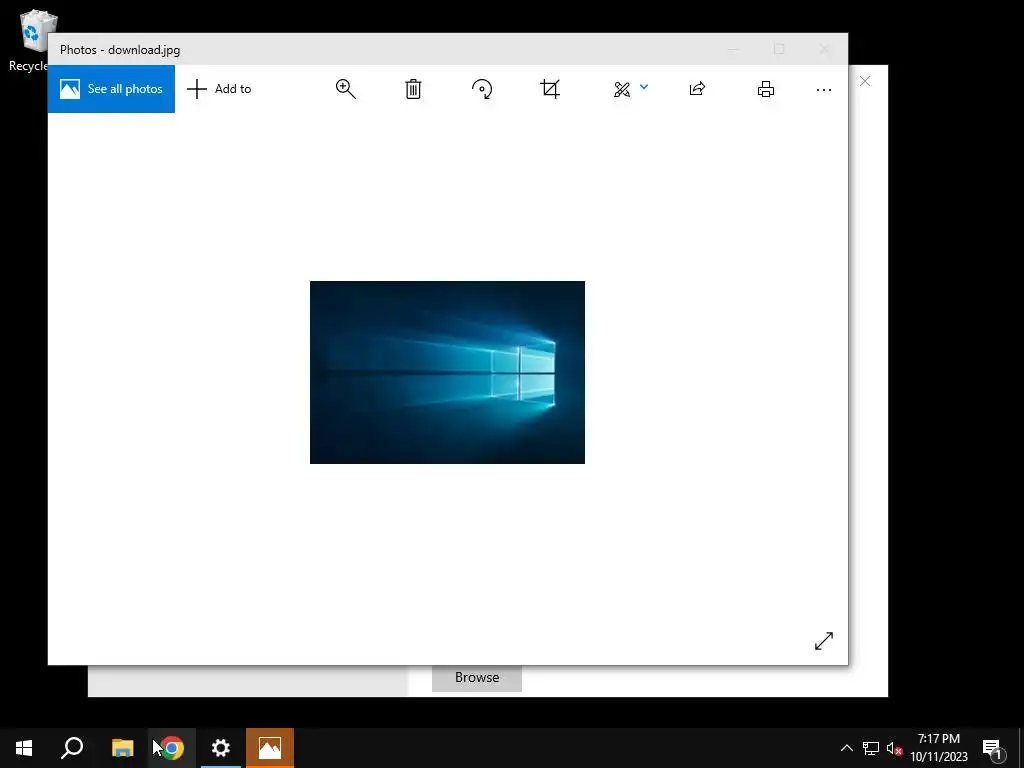The height and width of the screenshot is (768, 1024).
Task: Print the photo with printer icon
Action: pyautogui.click(x=765, y=89)
